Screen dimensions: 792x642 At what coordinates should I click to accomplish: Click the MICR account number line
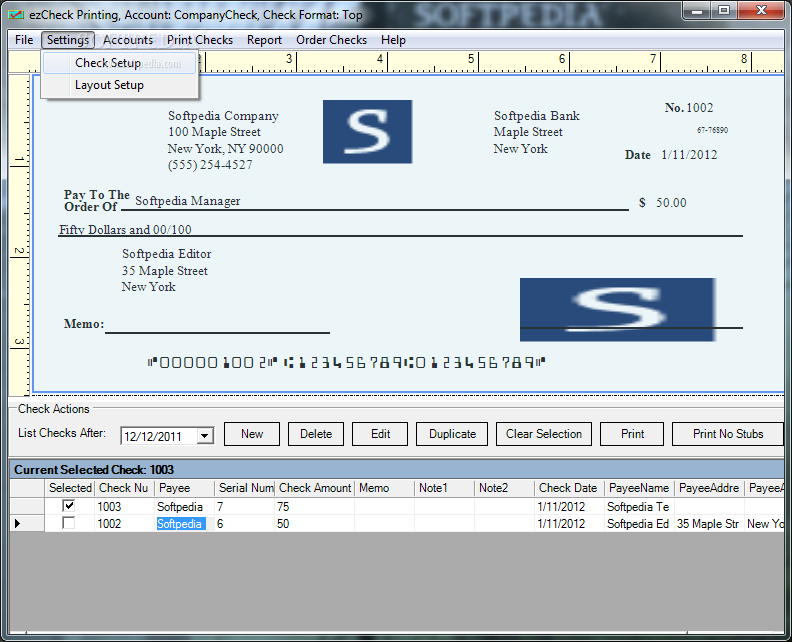pos(346,362)
